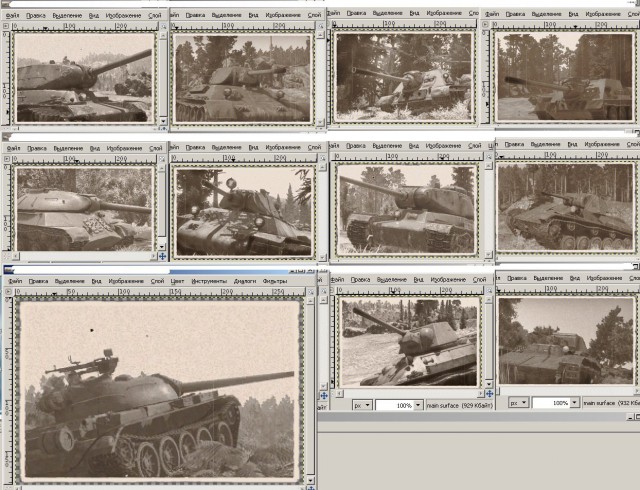The width and height of the screenshot is (640, 490).
Task: Click vertical scrollbar track in machine-gun tank window
Action: pos(311,390)
